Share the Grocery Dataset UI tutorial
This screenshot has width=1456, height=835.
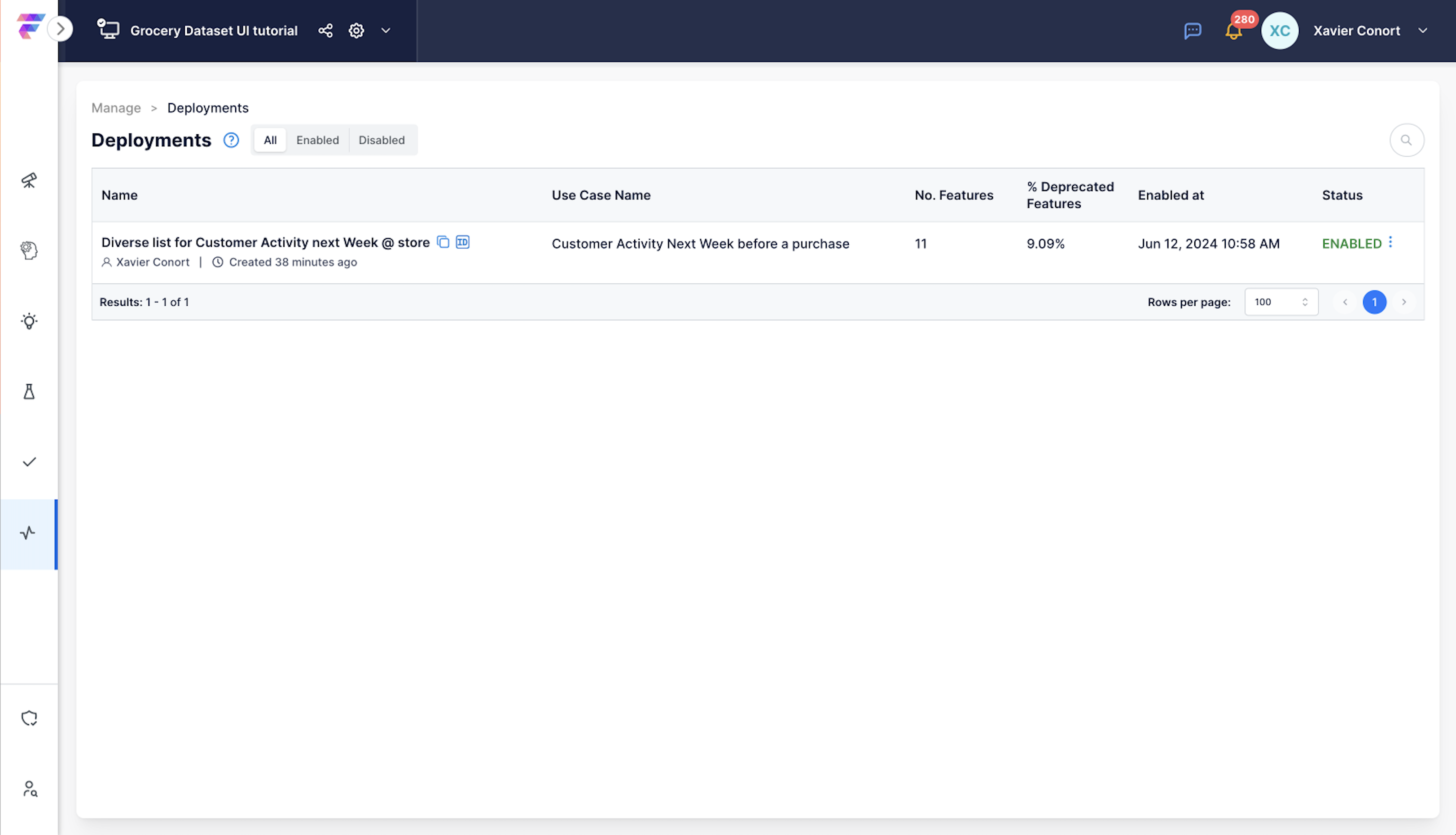325,31
